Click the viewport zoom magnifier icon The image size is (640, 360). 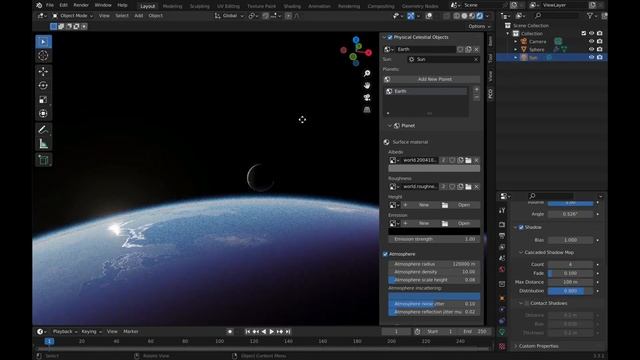(x=367, y=73)
